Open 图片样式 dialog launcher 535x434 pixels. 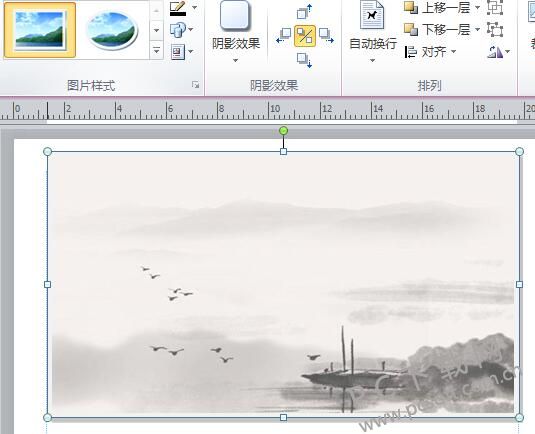(196, 85)
